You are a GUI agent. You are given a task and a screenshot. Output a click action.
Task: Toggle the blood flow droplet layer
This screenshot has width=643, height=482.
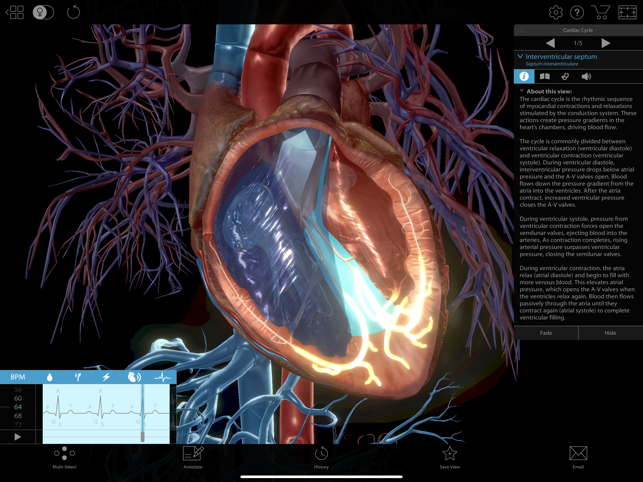click(x=50, y=377)
